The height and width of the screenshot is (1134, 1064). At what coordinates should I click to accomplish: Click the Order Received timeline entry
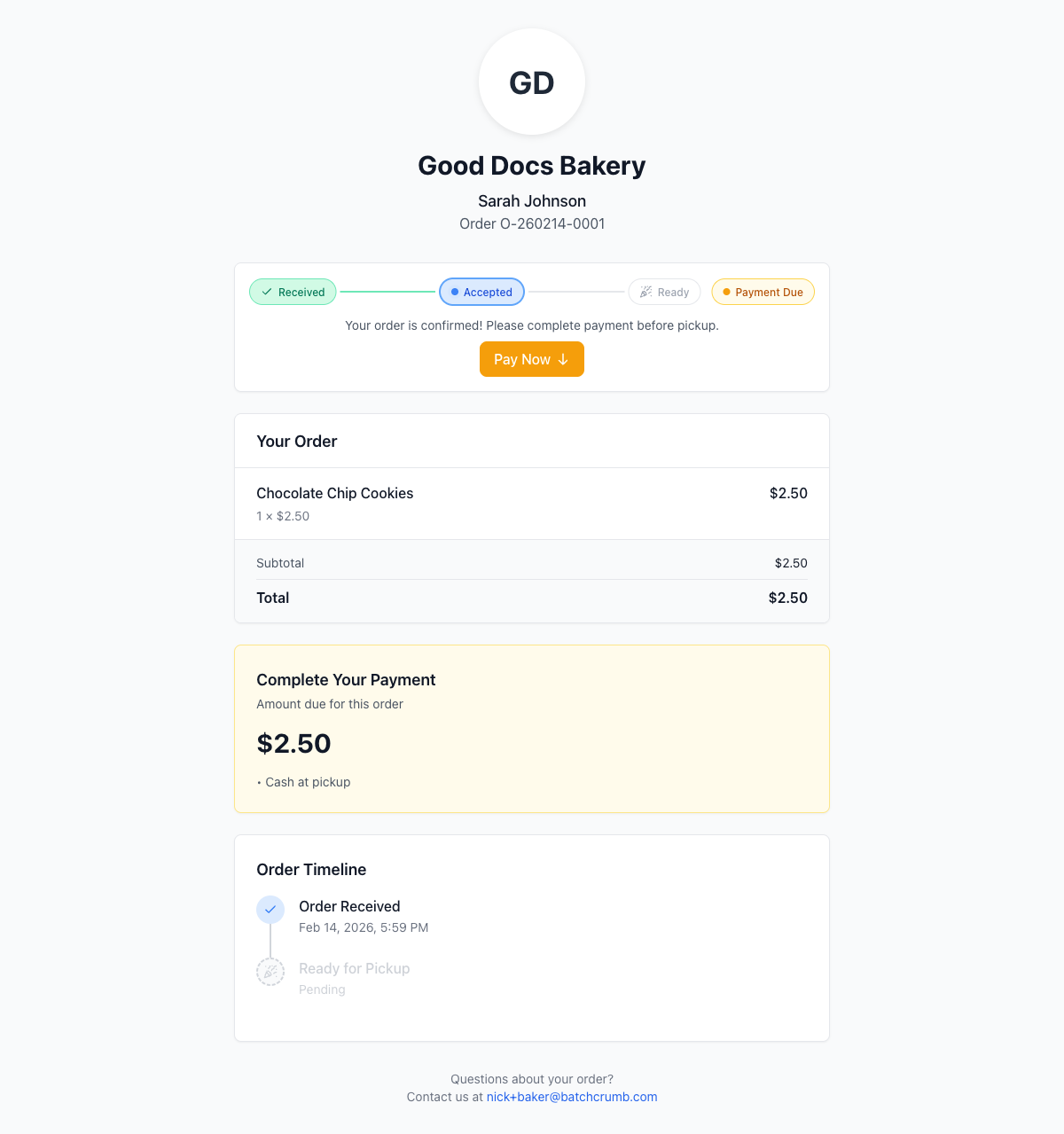pos(349,906)
